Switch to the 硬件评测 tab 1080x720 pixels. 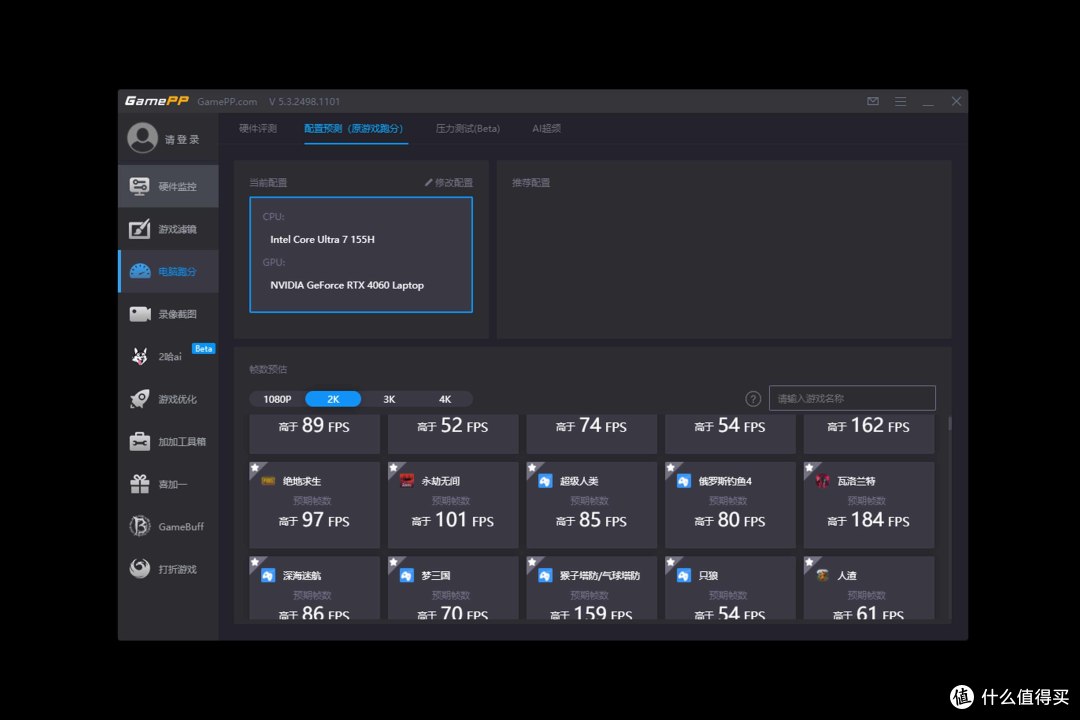point(258,129)
